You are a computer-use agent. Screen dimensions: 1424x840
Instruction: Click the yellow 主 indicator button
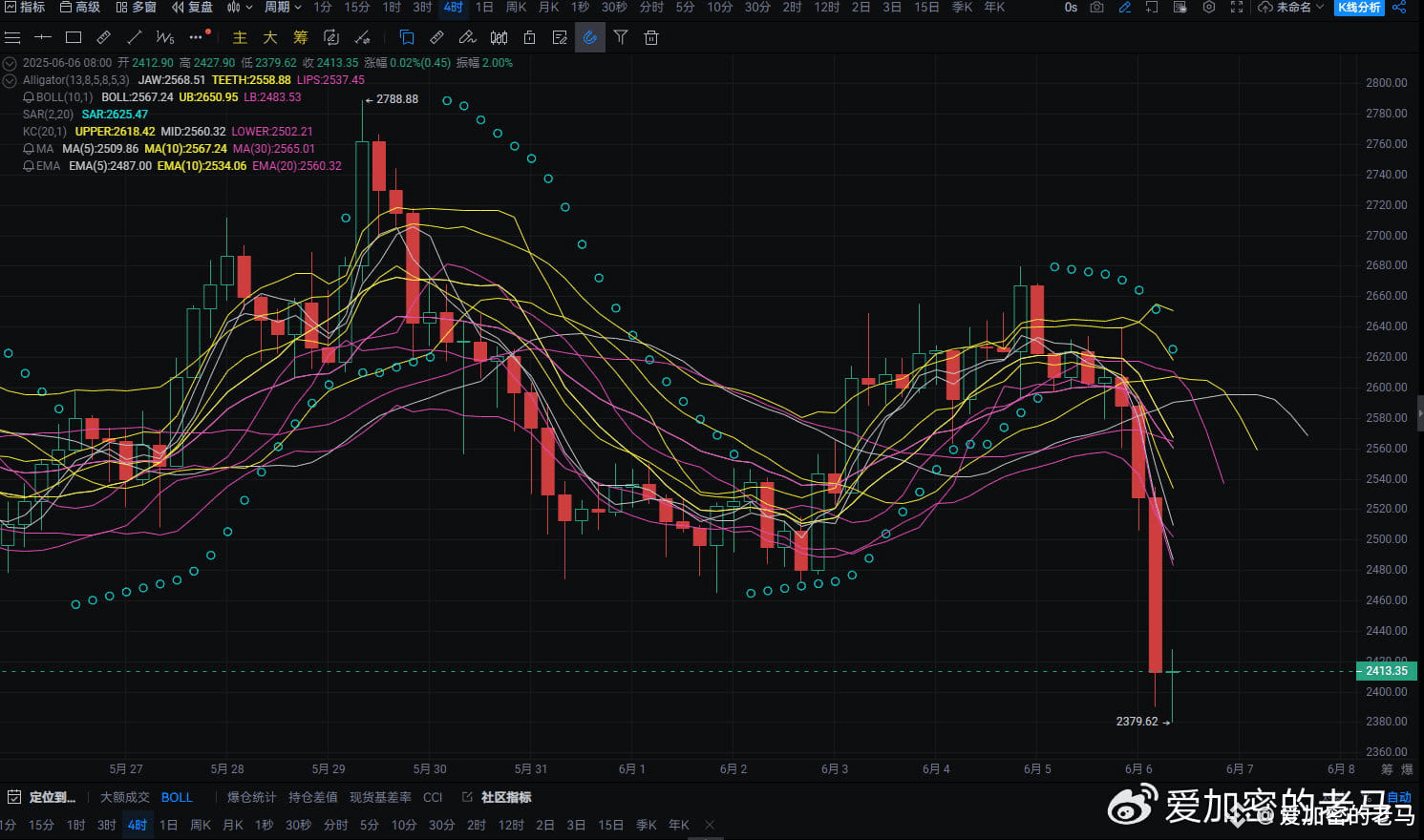click(240, 37)
